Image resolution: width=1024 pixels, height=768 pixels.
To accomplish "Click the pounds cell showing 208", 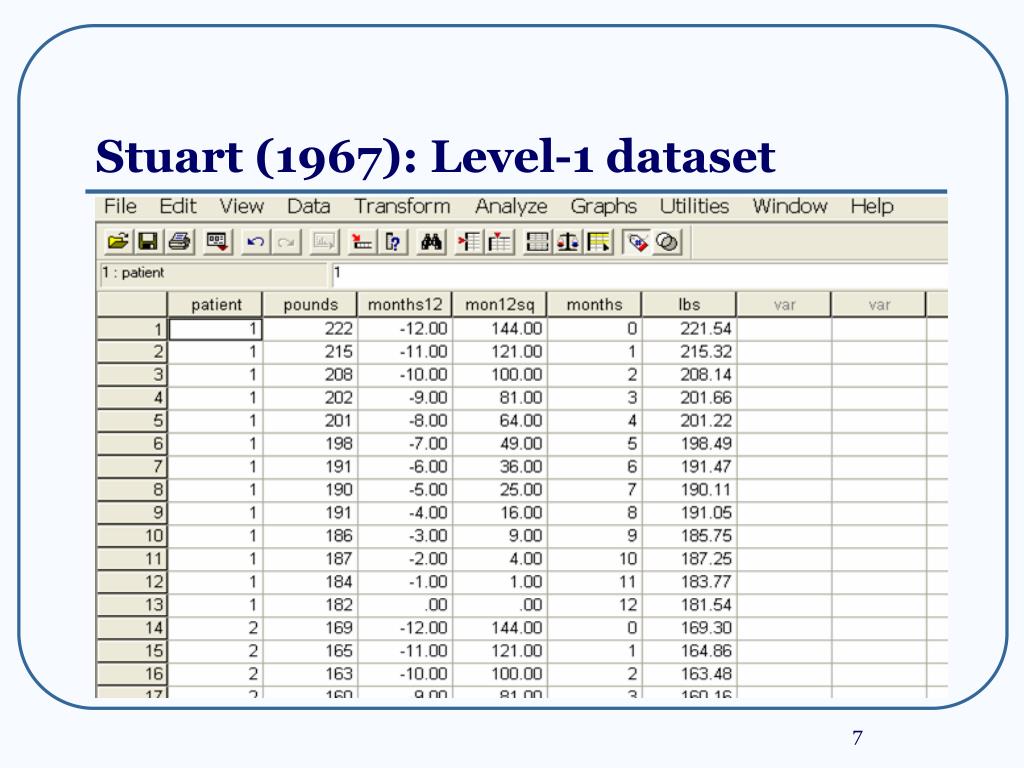I will (310, 375).
